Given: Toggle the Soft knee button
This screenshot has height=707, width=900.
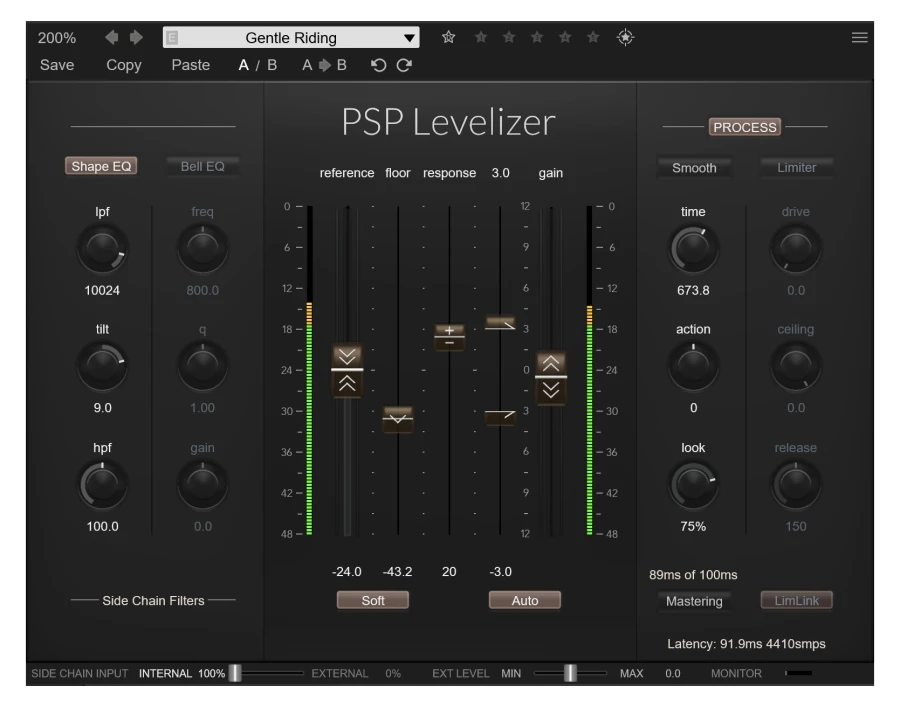Looking at the screenshot, I should click(x=373, y=600).
